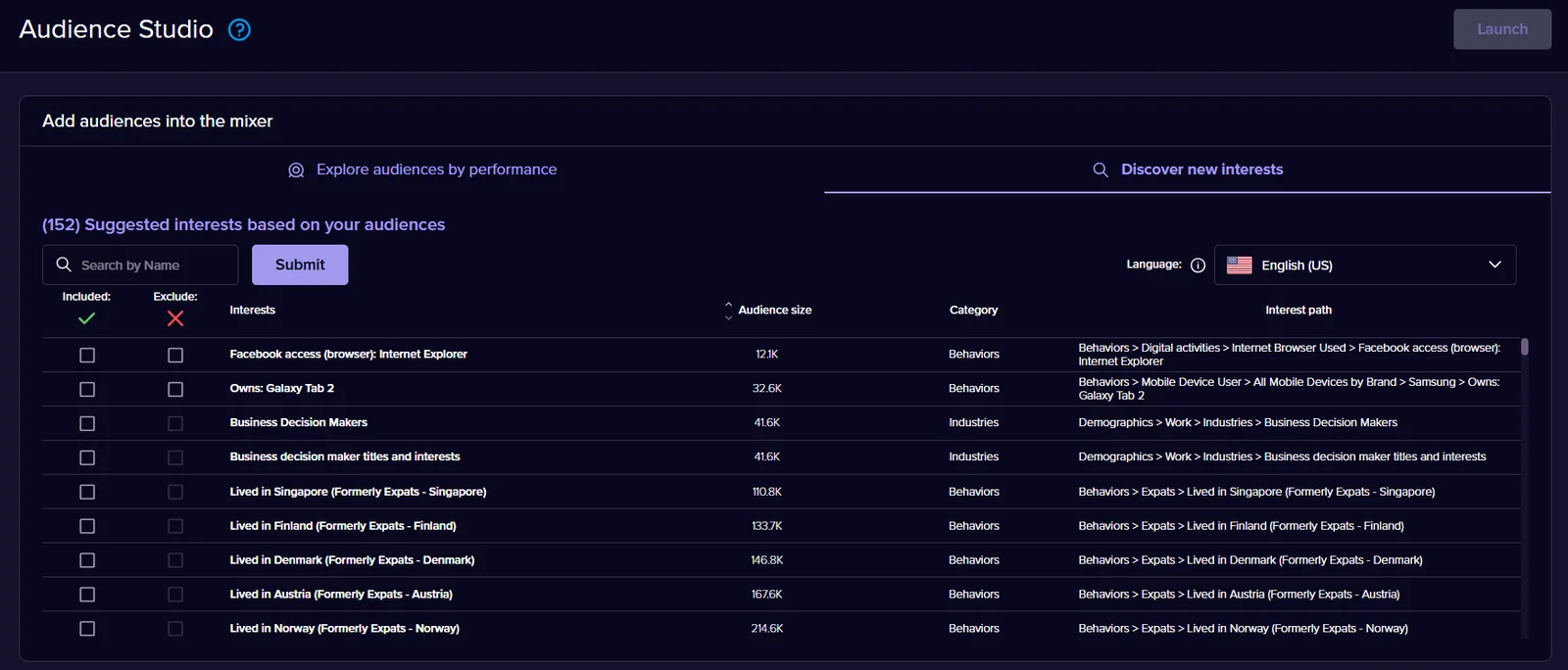Click the audience size sort arrows
Image resolution: width=1568 pixels, height=670 pixels.
coord(728,311)
